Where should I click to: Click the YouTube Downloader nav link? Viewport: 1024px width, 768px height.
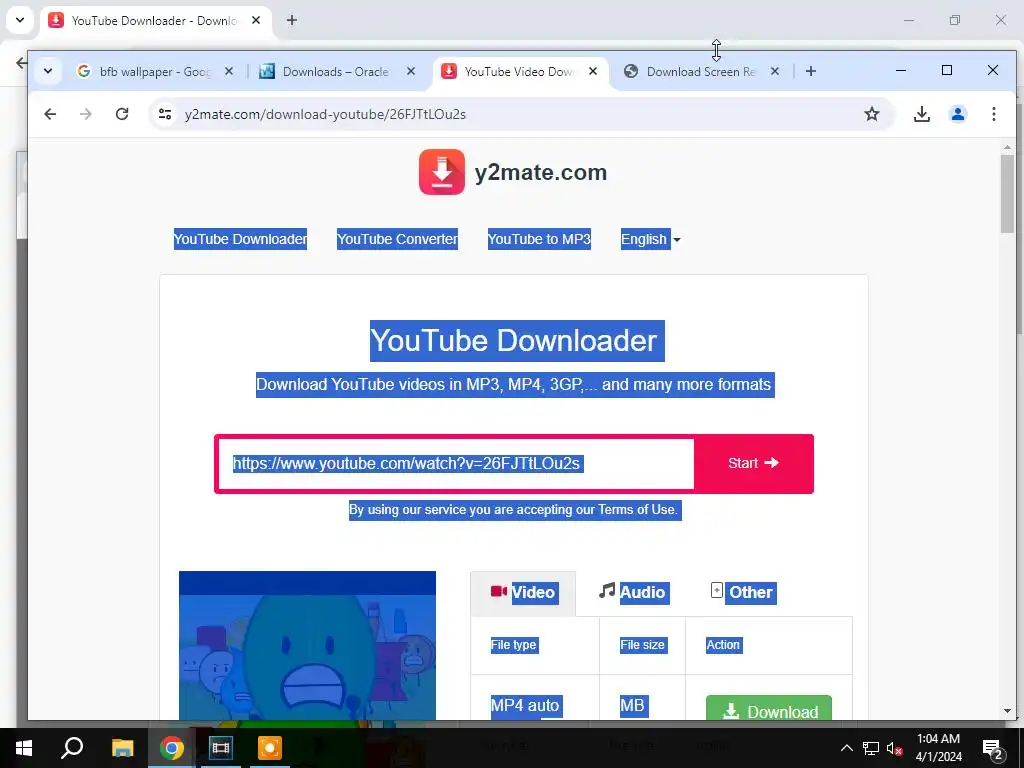[x=240, y=239]
